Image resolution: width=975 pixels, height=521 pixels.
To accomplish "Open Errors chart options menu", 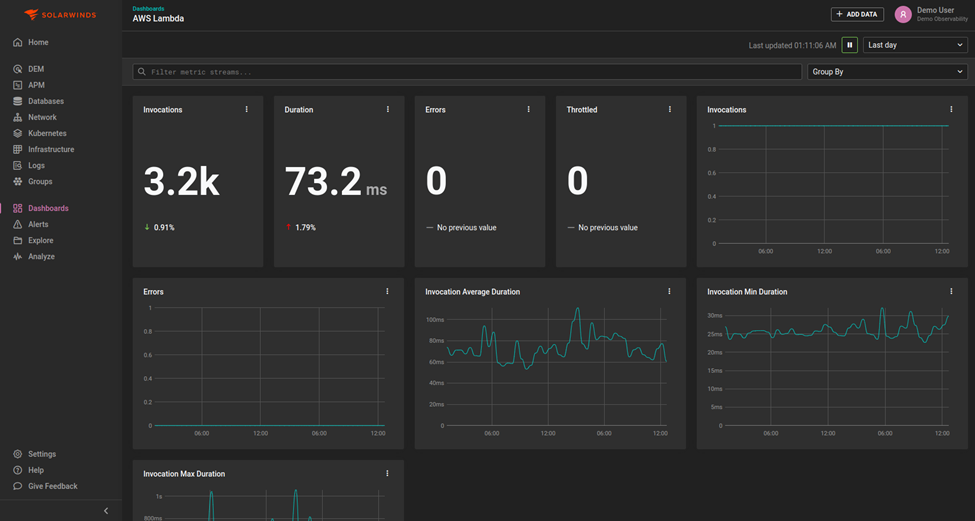I will 387,292.
